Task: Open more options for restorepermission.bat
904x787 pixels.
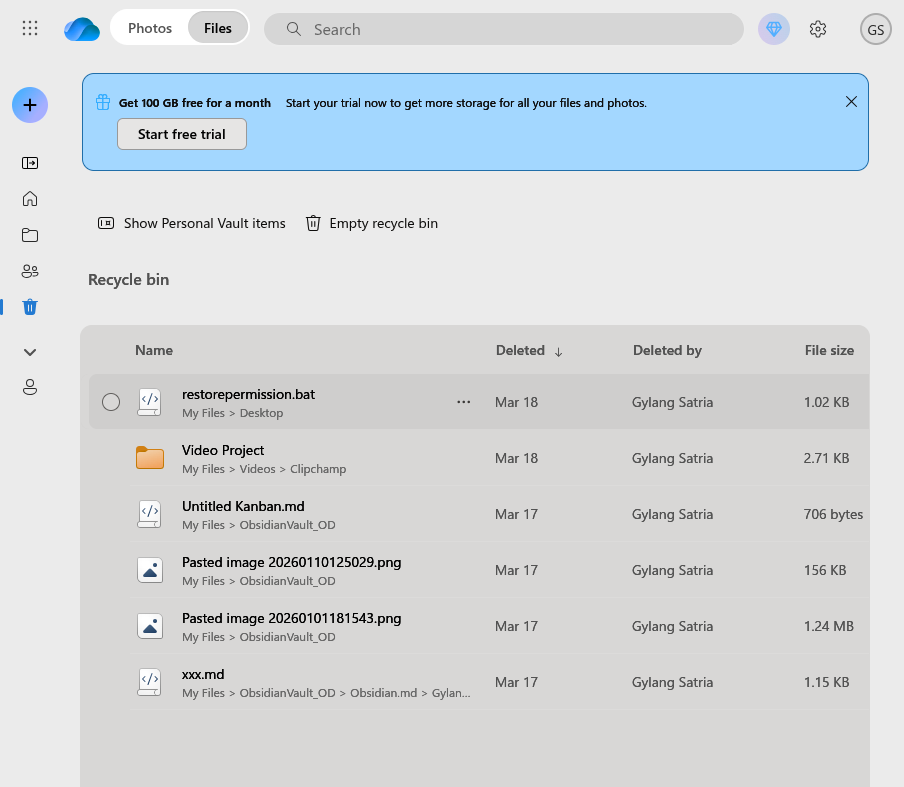Action: click(x=463, y=402)
